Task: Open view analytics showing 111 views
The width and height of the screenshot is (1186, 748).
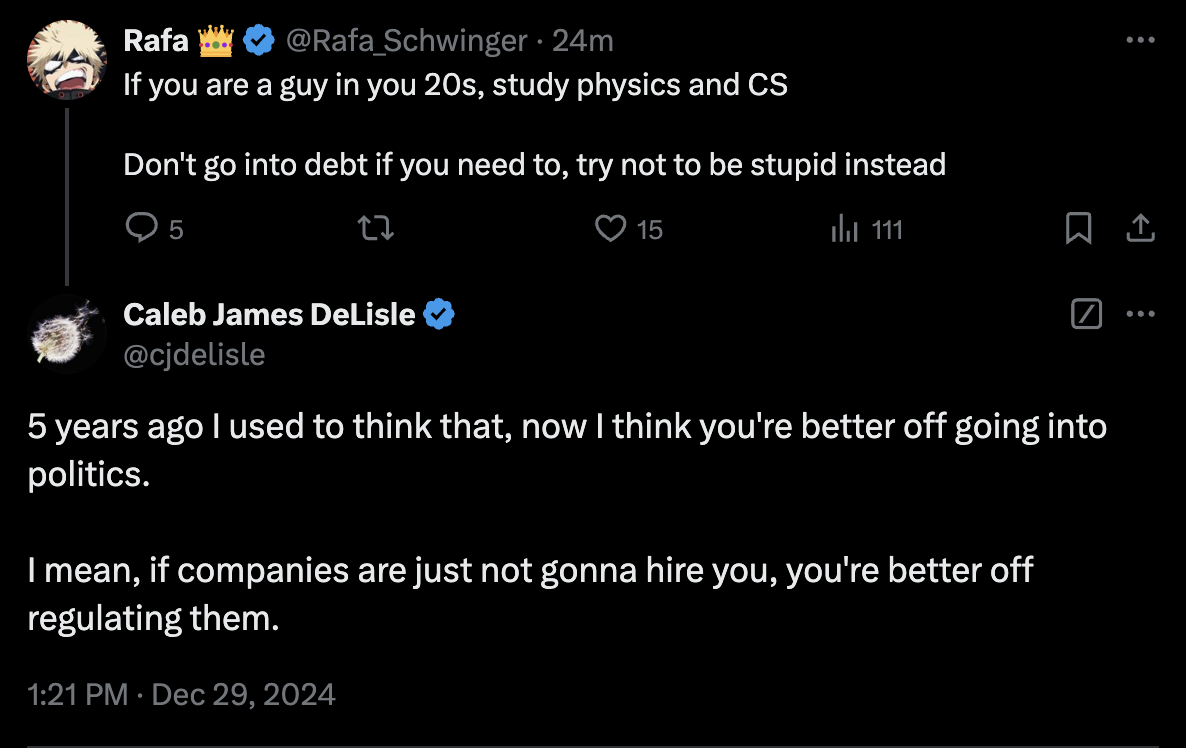Action: [x=867, y=228]
